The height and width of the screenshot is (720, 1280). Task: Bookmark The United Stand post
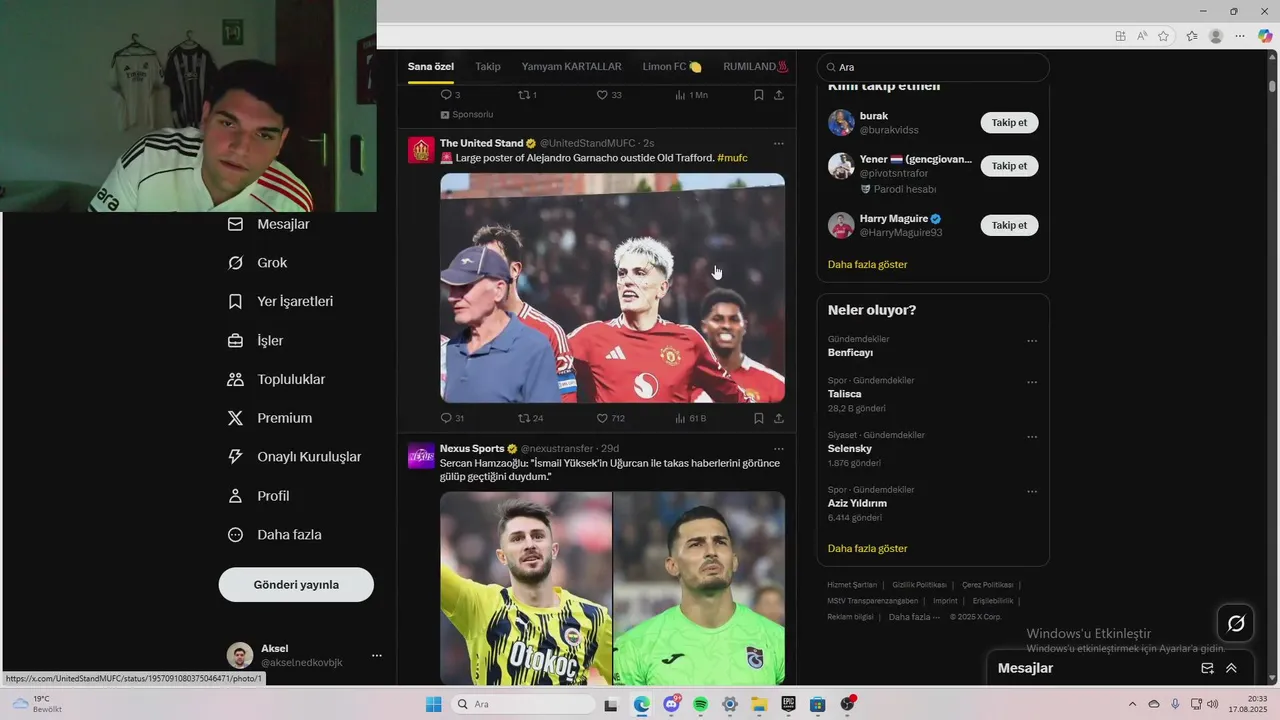point(759,418)
